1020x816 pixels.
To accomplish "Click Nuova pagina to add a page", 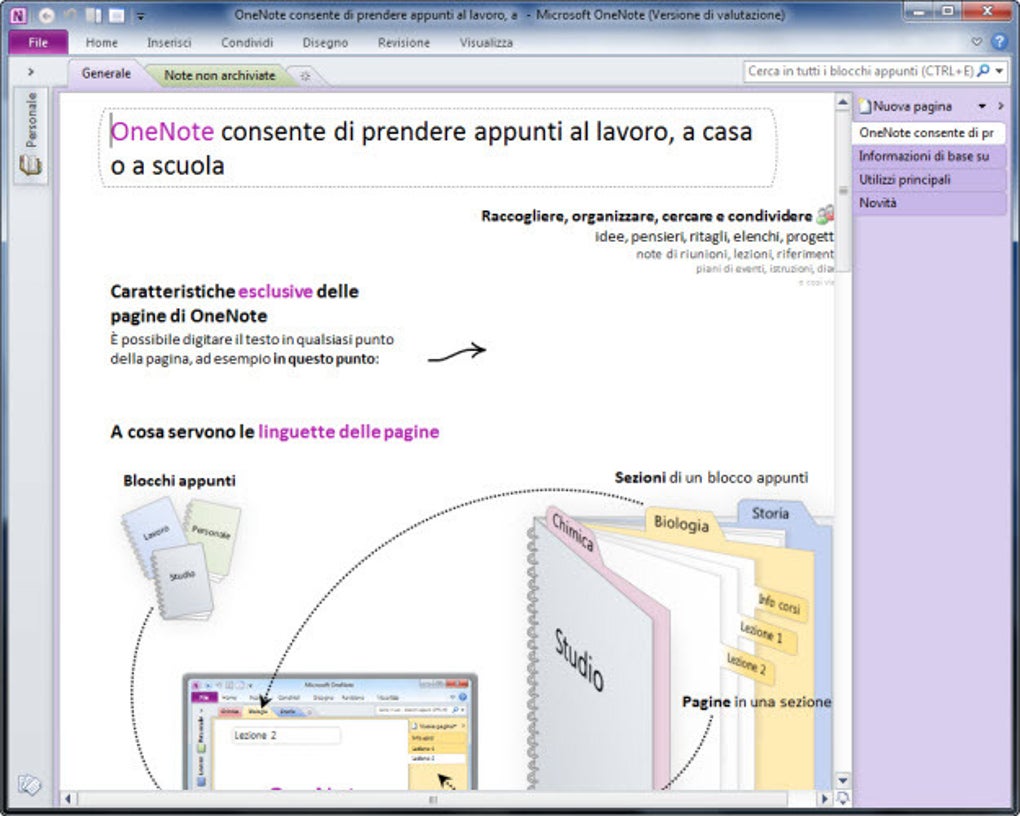I will (x=906, y=106).
